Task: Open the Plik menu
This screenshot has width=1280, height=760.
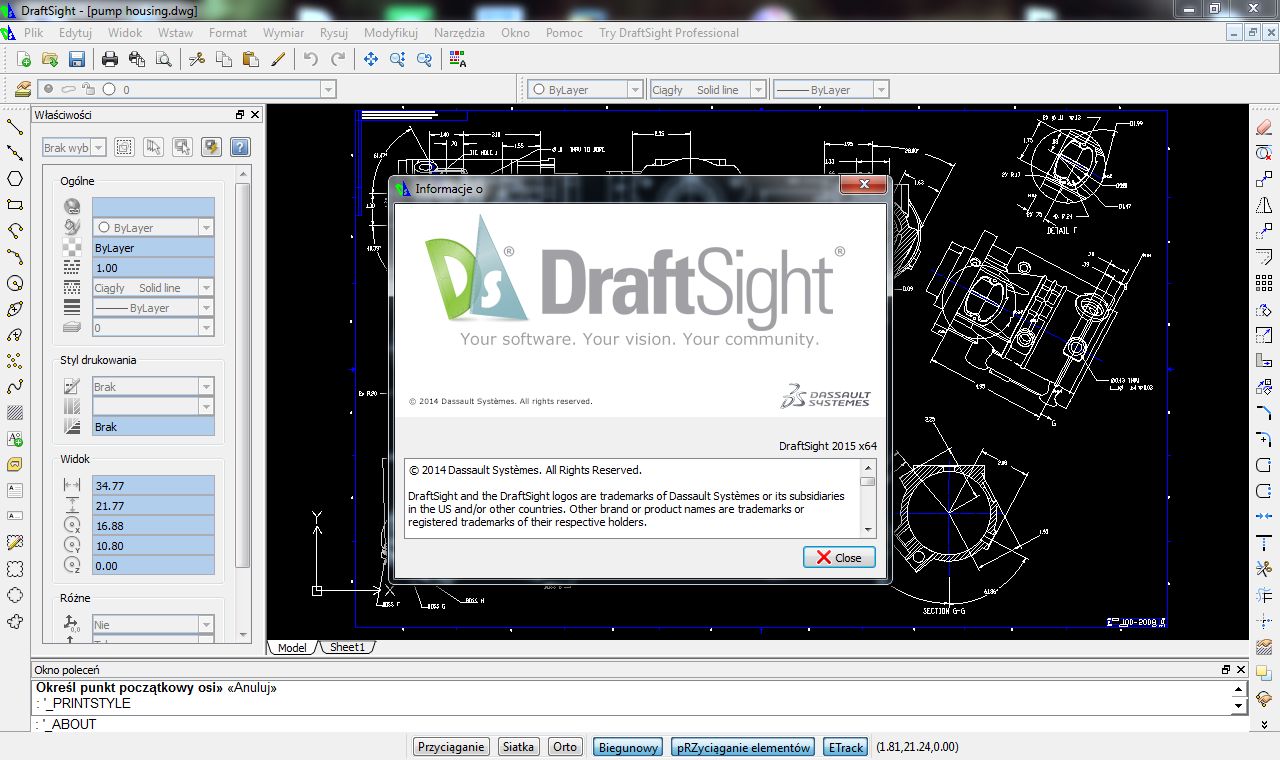Action: (34, 32)
